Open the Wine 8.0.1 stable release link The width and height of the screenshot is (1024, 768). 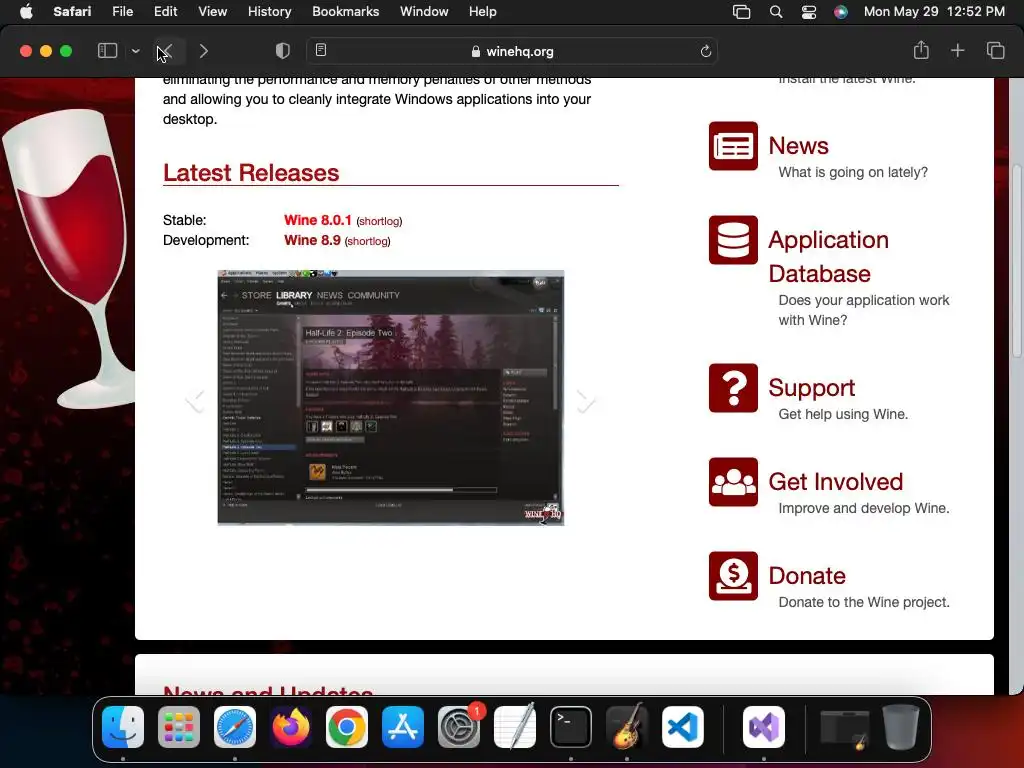(317, 220)
